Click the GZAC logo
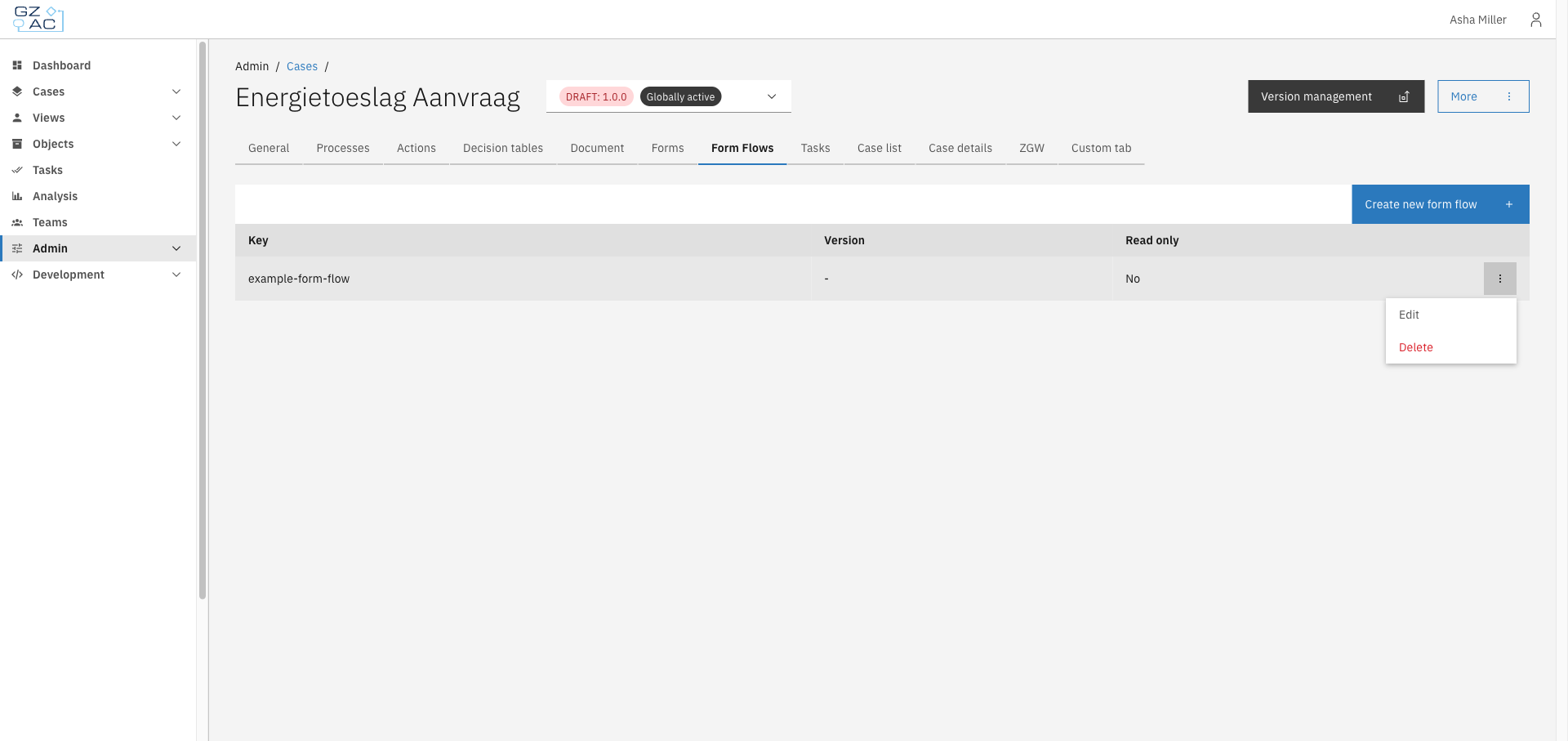Screen dimensions: 1568x741 [38, 19]
